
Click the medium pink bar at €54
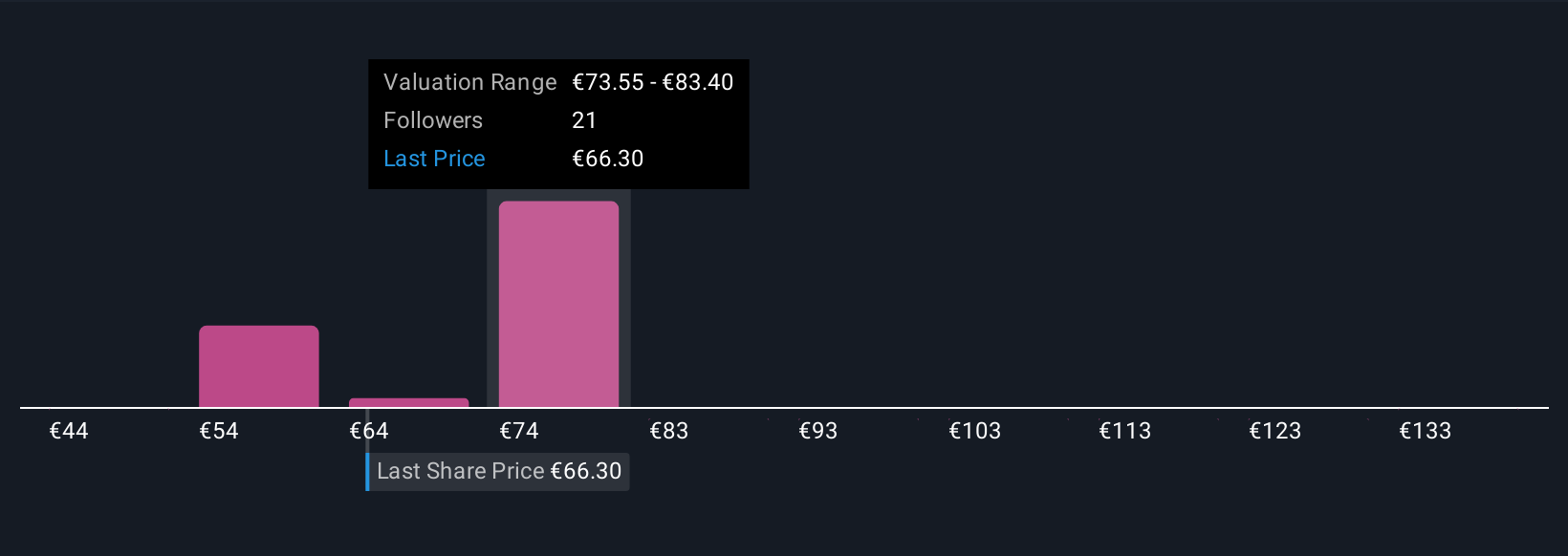[258, 366]
